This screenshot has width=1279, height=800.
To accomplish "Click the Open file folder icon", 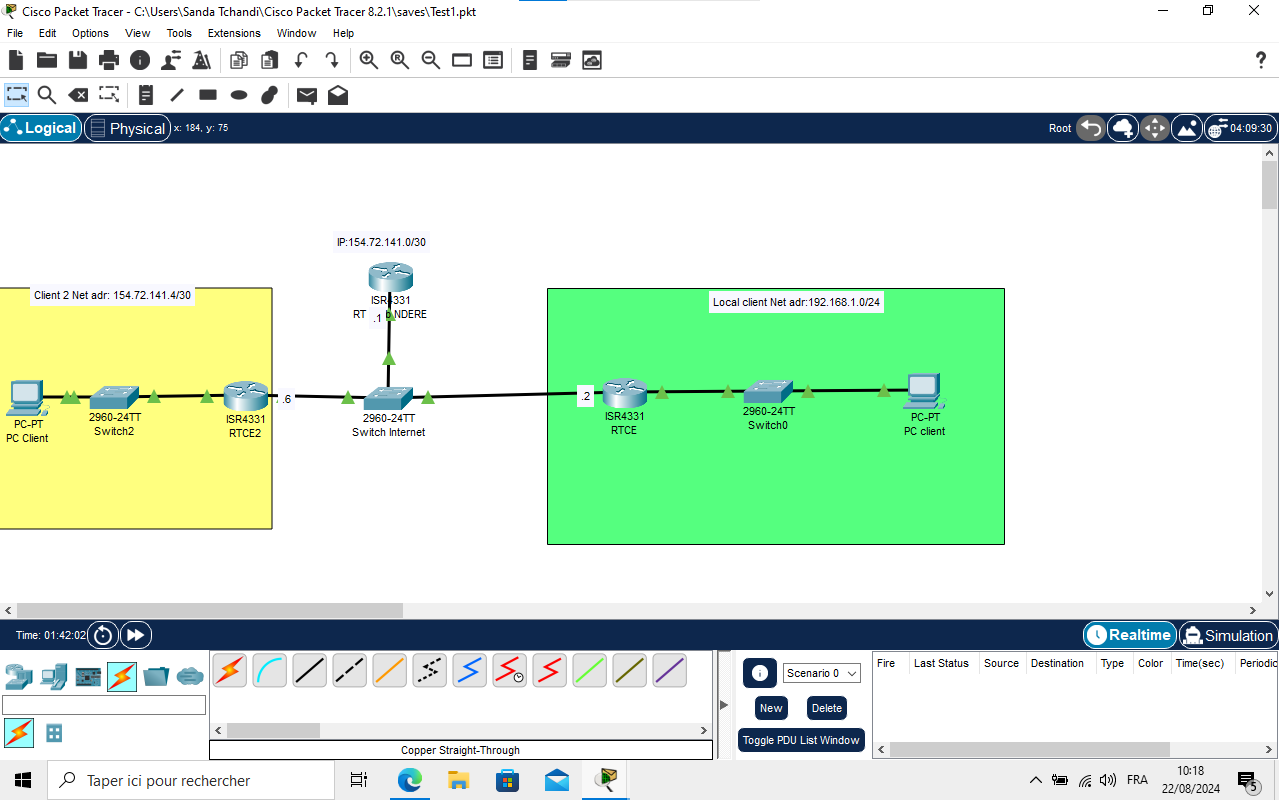I will click(47, 61).
